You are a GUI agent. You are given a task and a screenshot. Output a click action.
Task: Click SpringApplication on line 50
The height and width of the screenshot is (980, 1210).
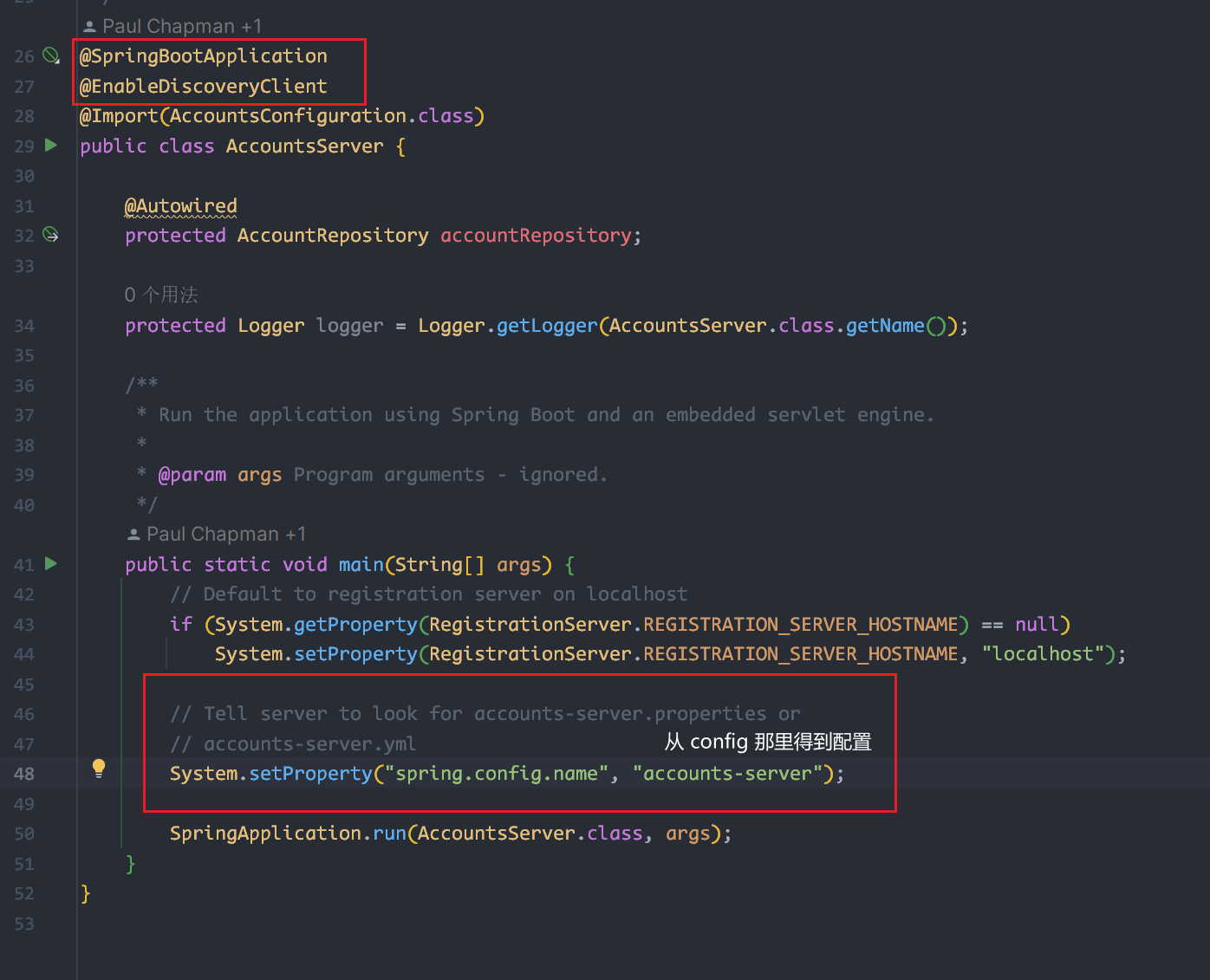pyautogui.click(x=265, y=834)
